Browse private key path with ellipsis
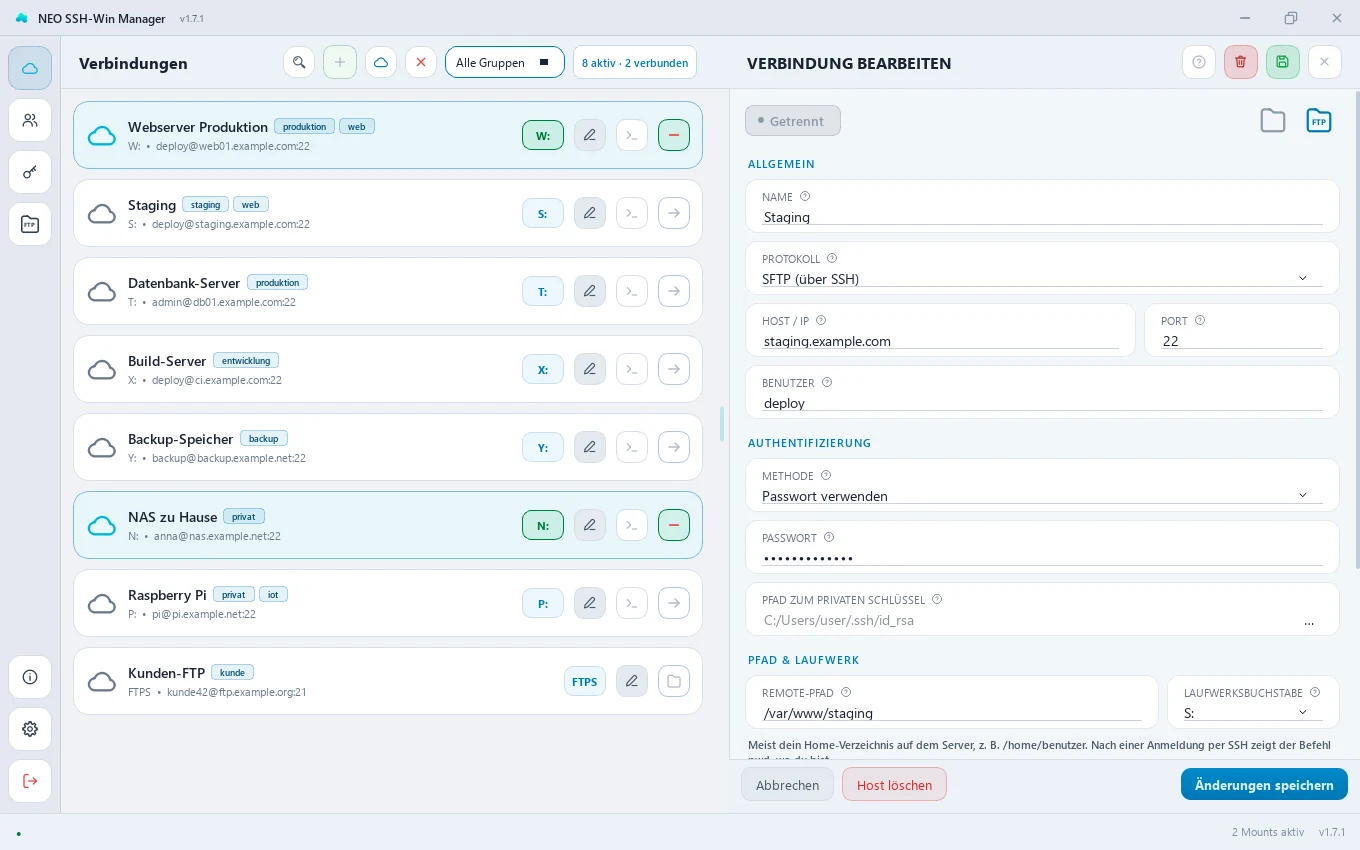 click(x=1309, y=620)
